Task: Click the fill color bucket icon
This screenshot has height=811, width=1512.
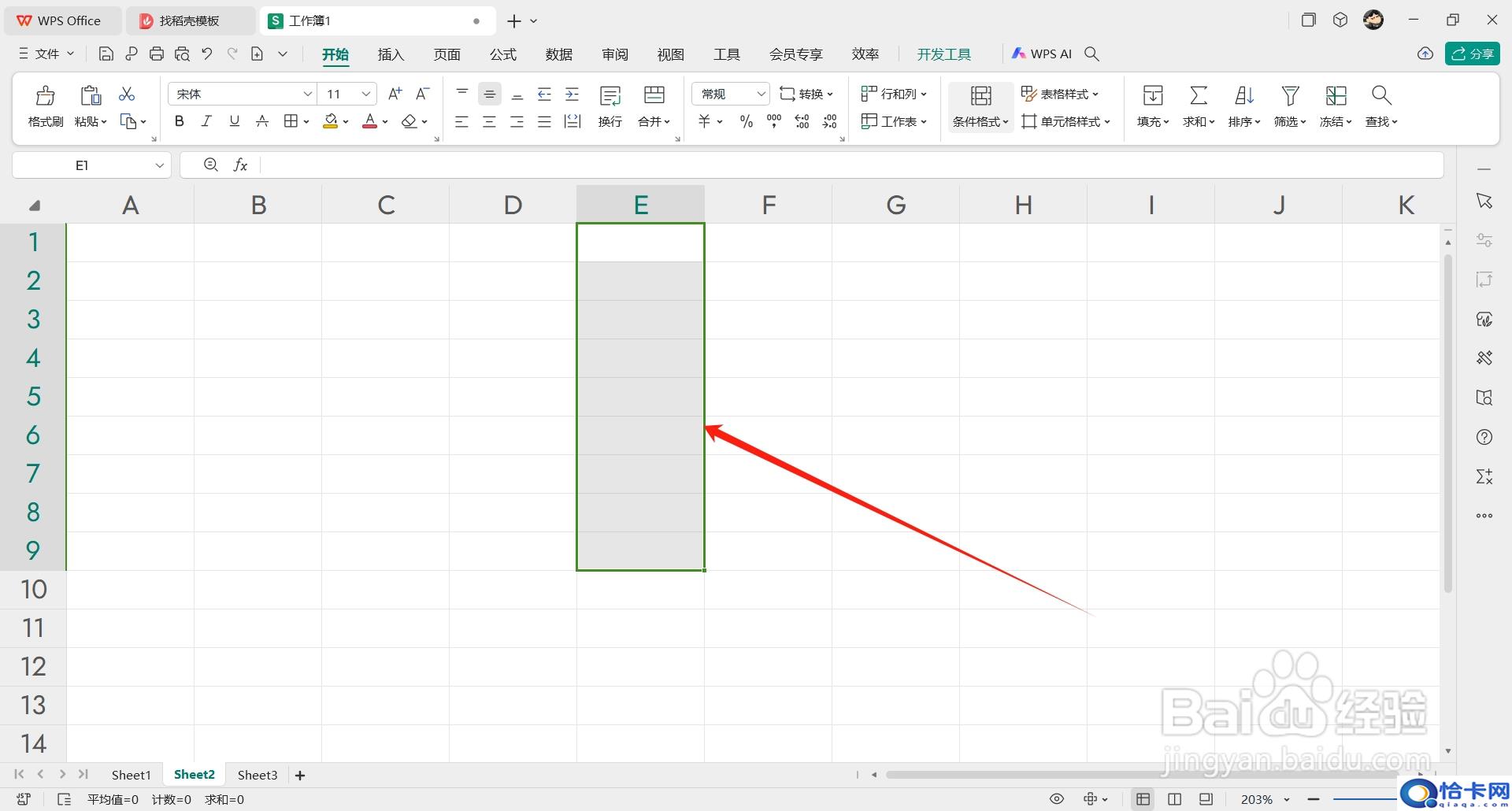Action: [x=331, y=121]
